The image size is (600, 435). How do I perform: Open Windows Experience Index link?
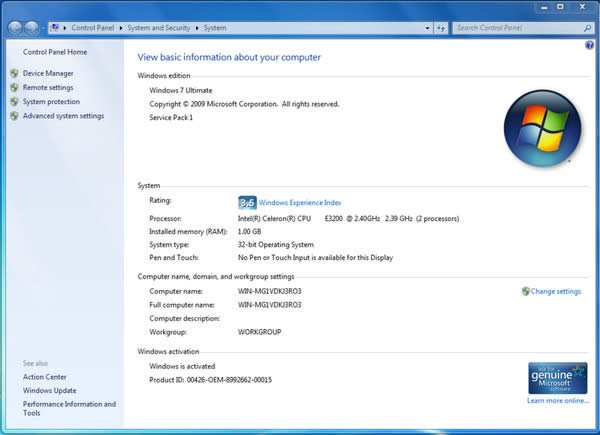pyautogui.click(x=299, y=202)
